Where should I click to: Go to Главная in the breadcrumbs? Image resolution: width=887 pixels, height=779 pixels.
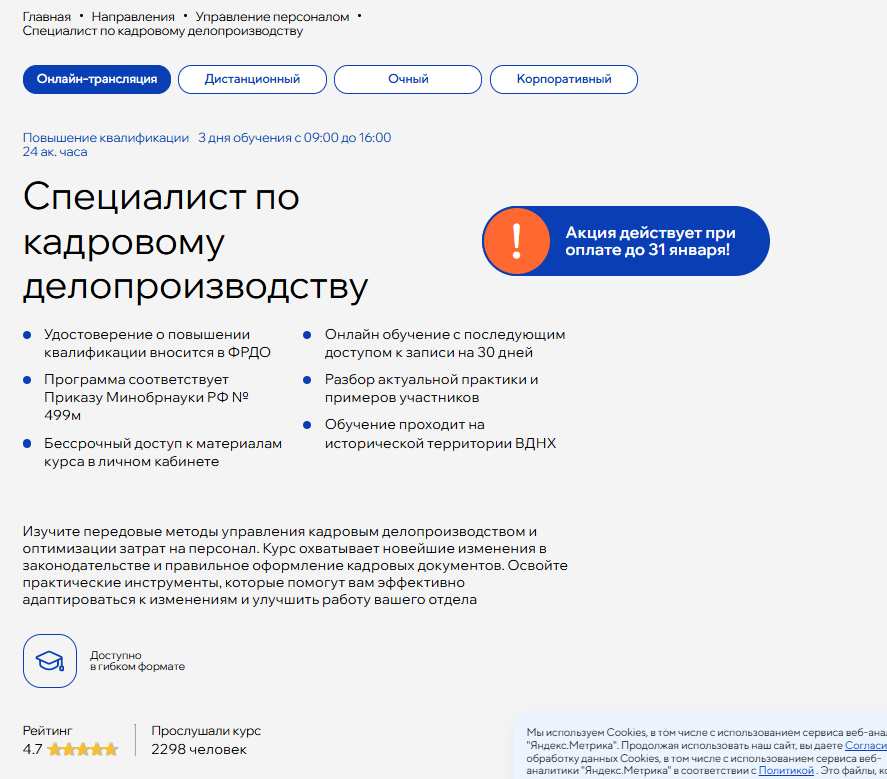click(47, 17)
